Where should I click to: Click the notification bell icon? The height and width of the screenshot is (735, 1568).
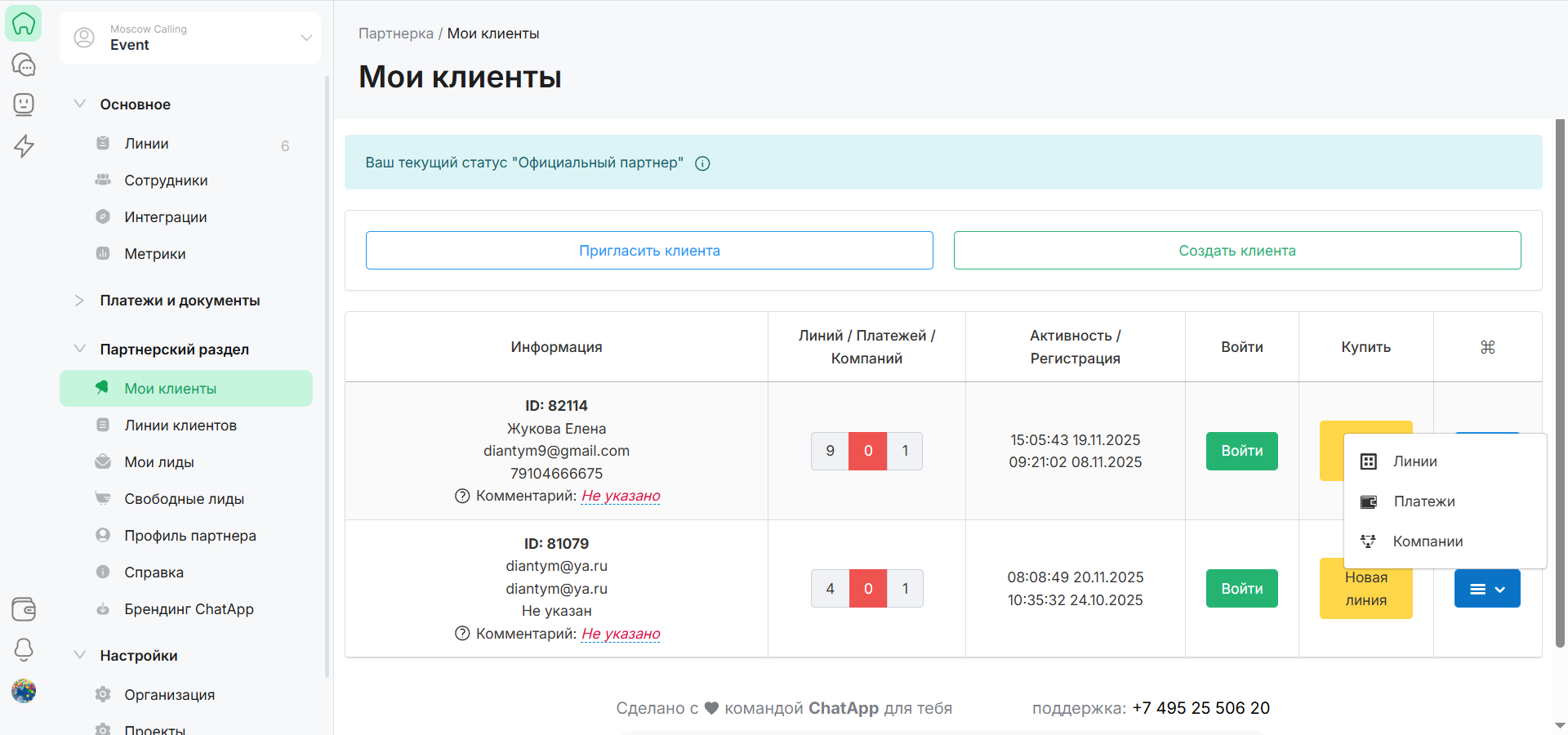click(x=24, y=649)
